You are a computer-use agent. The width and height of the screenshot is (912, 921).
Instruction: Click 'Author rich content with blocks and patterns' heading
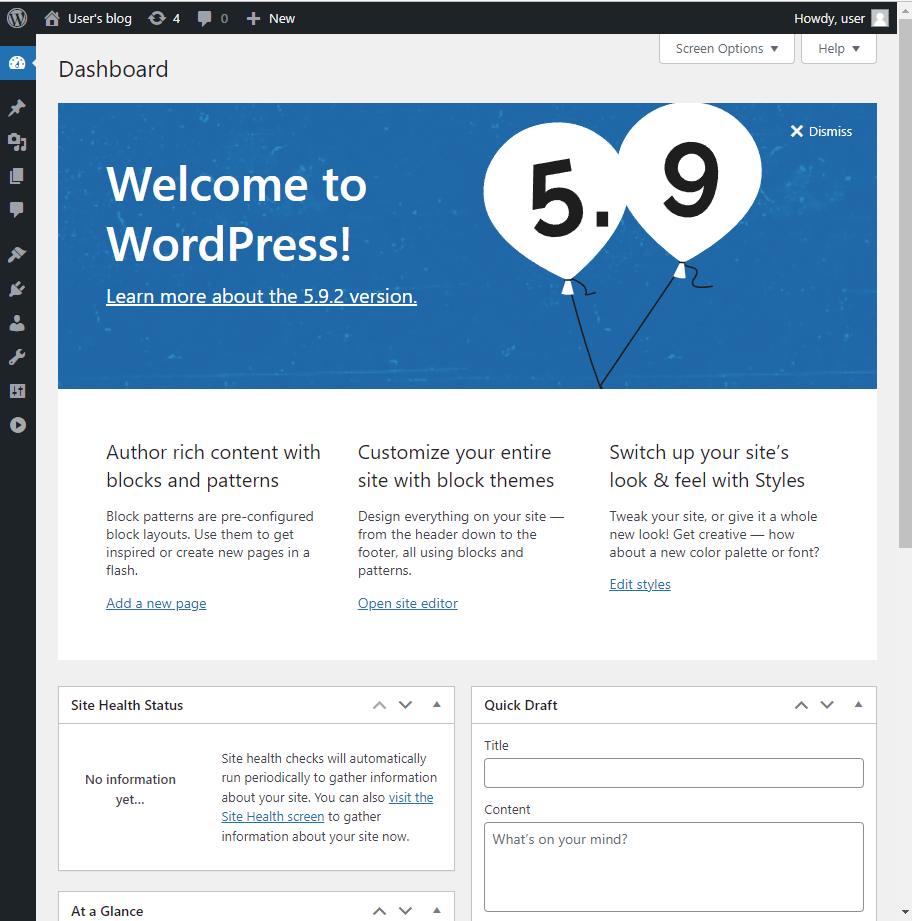(214, 466)
